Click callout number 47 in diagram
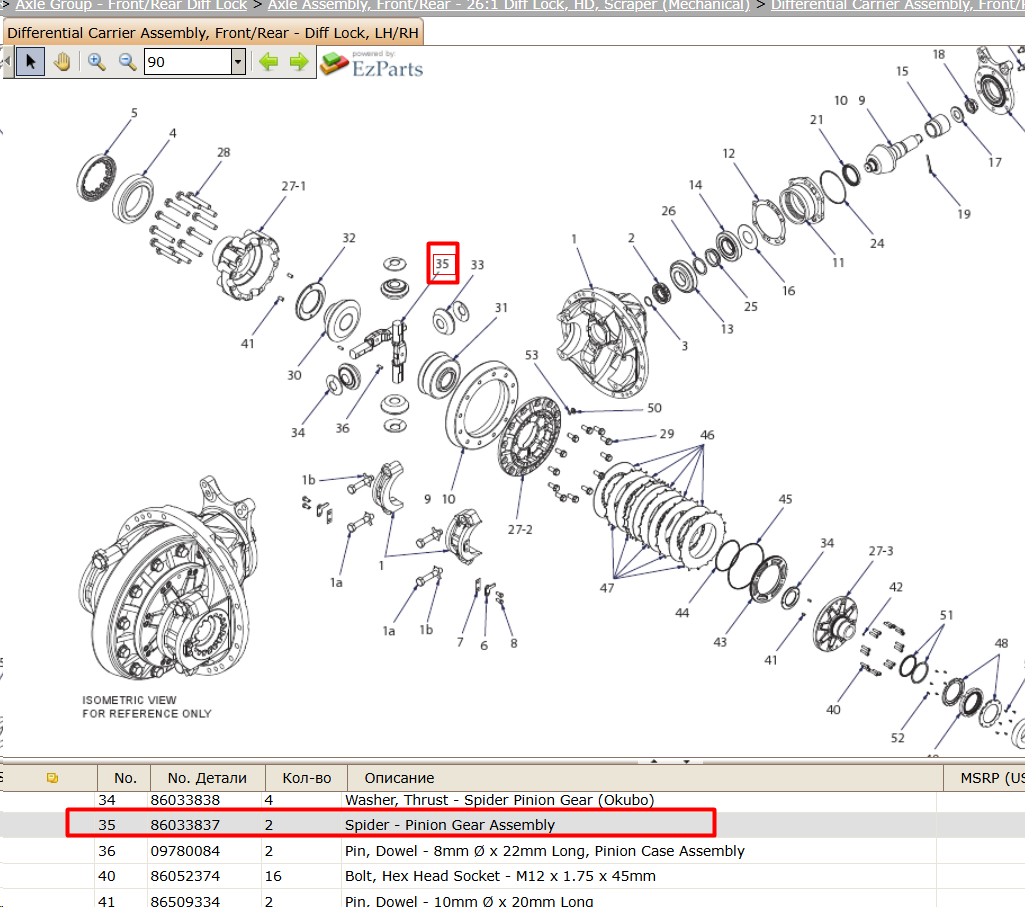The width and height of the screenshot is (1025, 907). tap(607, 588)
